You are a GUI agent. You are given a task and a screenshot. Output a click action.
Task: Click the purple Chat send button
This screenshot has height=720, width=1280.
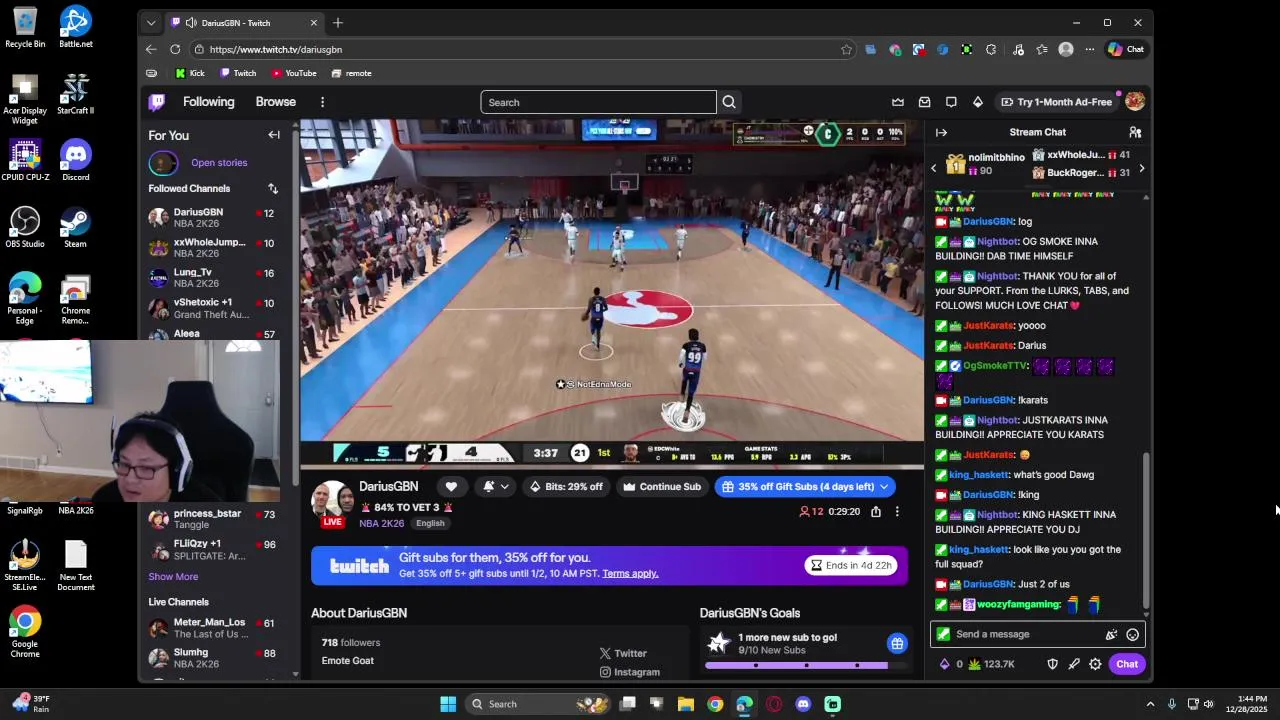tap(1127, 664)
